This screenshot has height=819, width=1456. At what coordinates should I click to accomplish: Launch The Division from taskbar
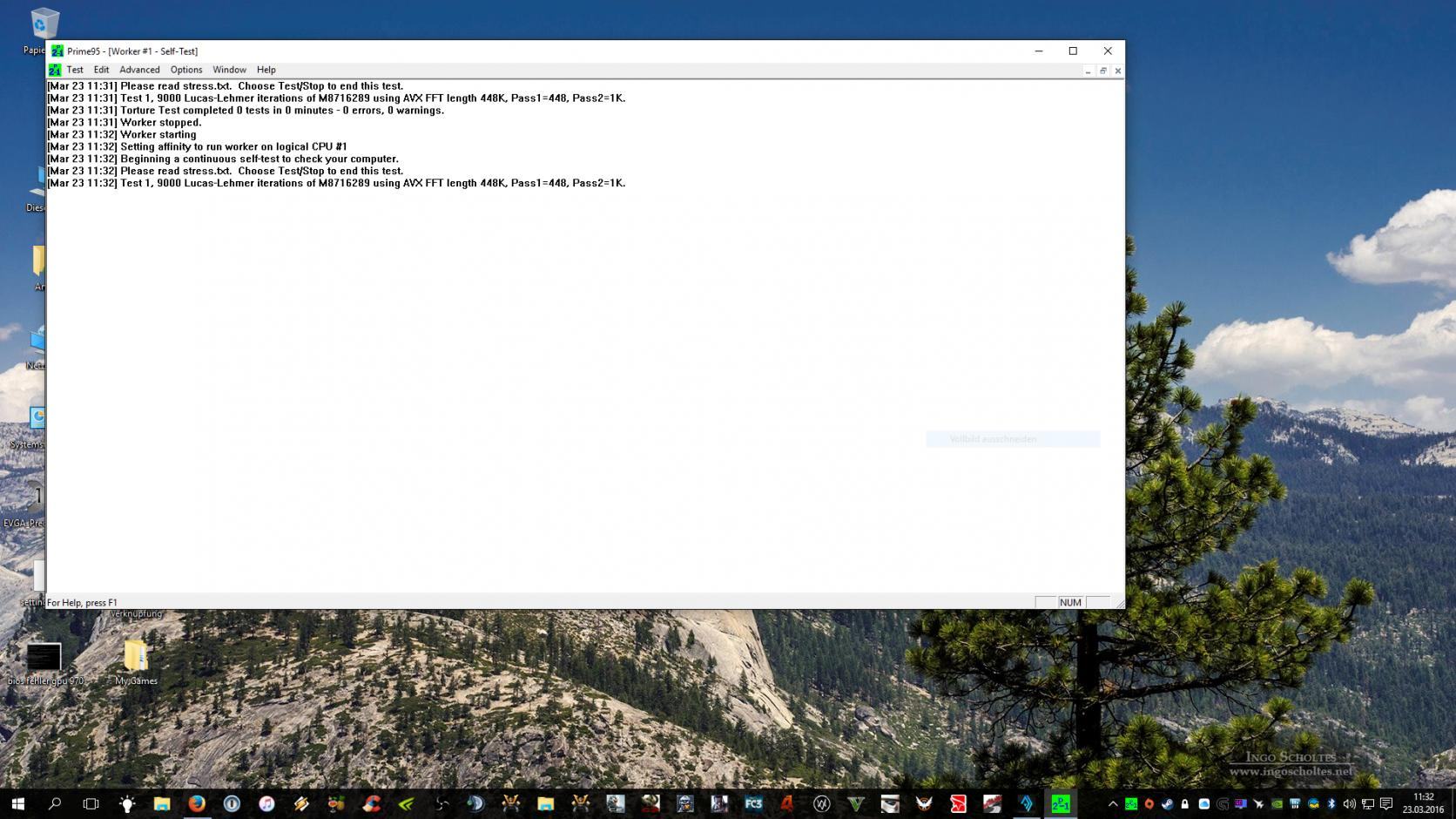click(924, 803)
